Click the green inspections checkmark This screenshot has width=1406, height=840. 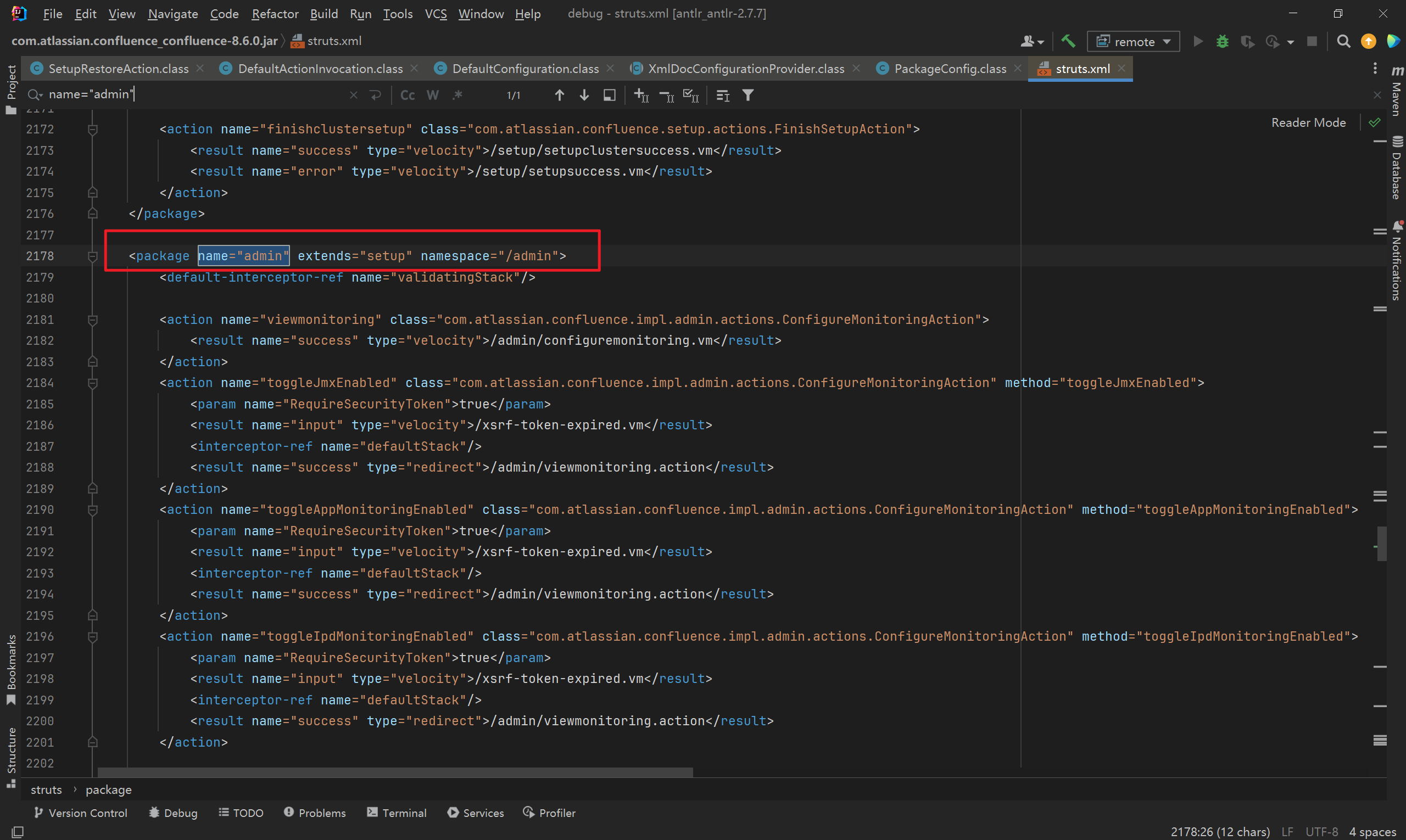(1374, 122)
